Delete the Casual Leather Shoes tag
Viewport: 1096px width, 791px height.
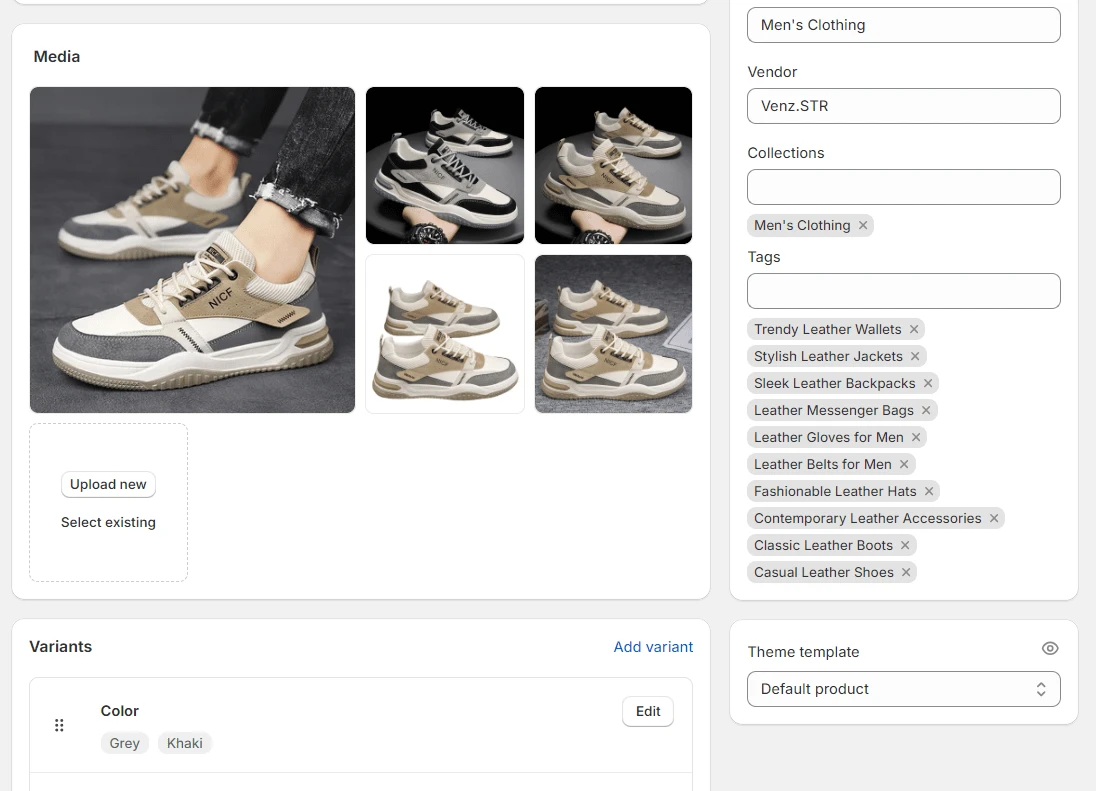pyautogui.click(x=906, y=572)
